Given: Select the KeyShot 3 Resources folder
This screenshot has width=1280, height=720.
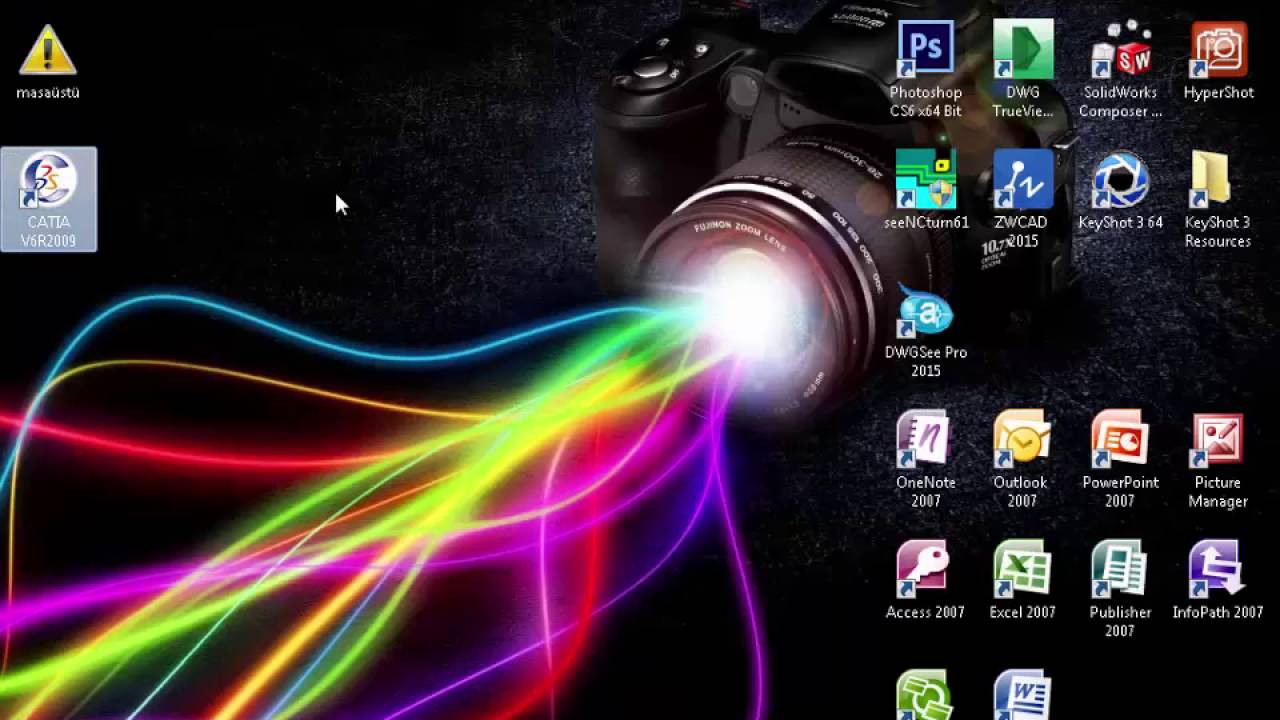Looking at the screenshot, I should coord(1218,199).
